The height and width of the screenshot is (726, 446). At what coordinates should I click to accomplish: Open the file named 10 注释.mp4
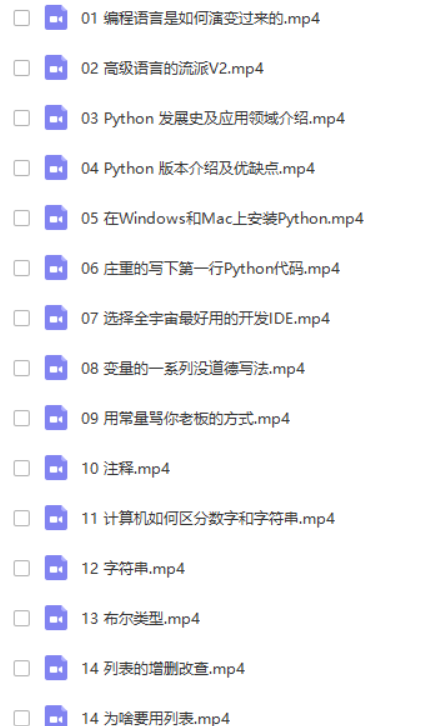125,469
